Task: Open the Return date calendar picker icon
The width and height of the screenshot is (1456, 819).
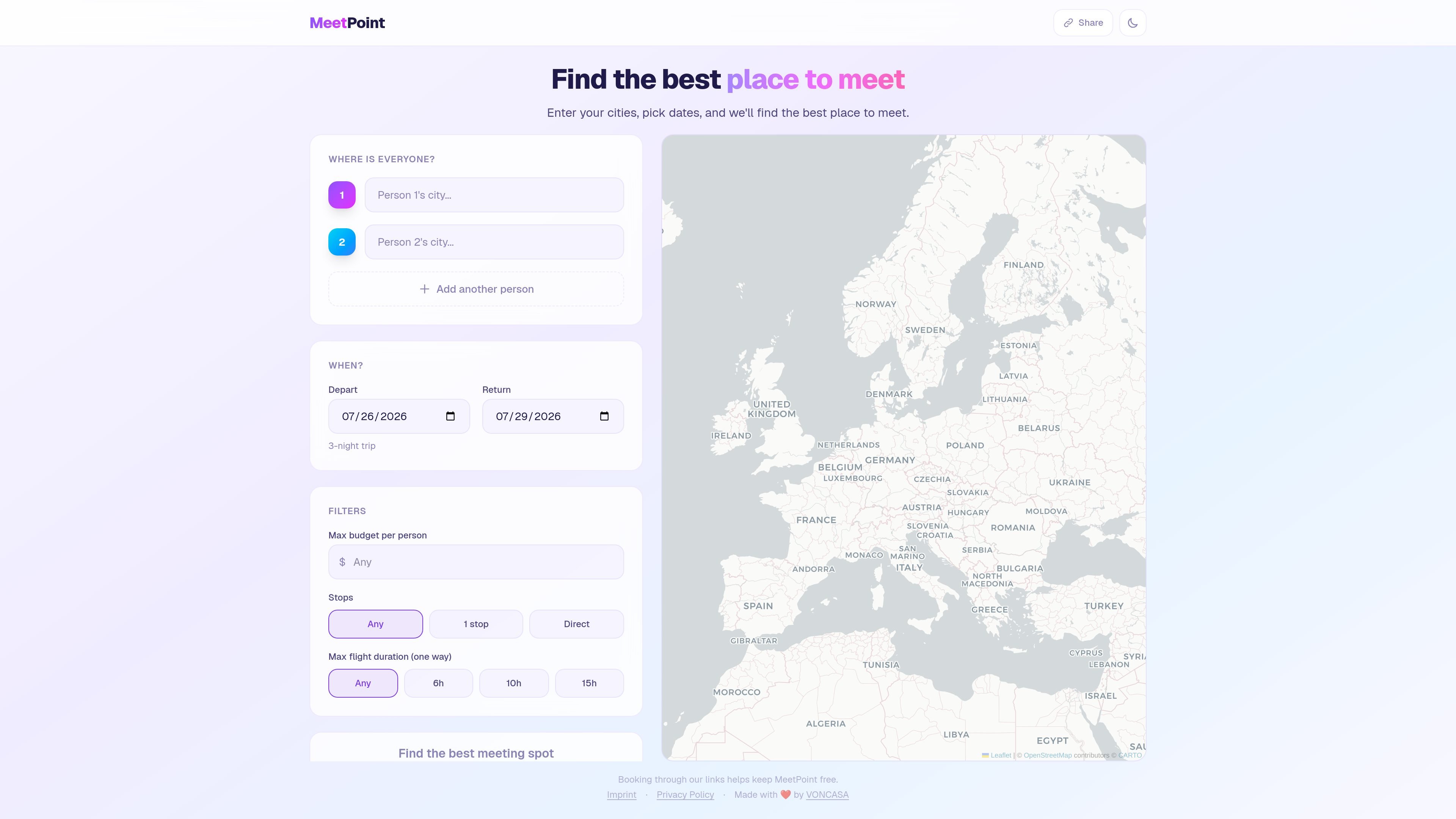Action: pyautogui.click(x=604, y=416)
